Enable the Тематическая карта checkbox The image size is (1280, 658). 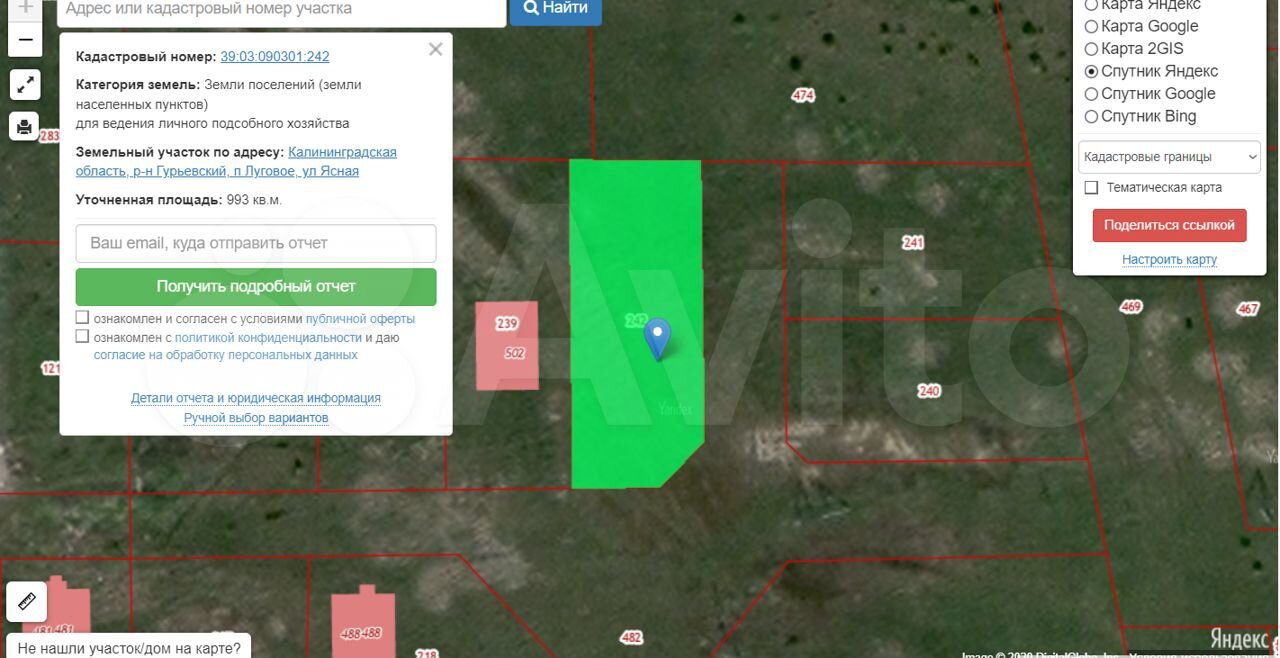pos(1091,188)
